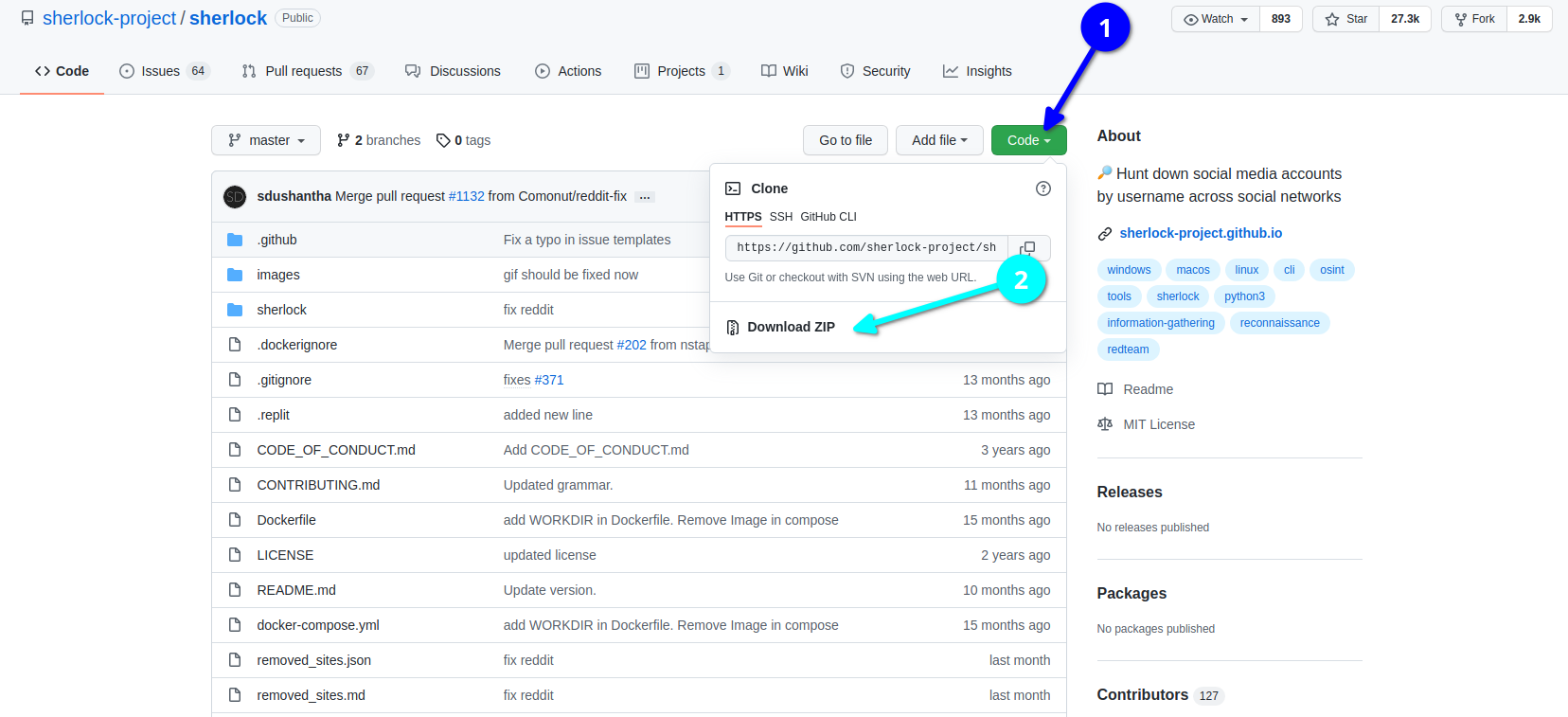Click the zip file icon beside Download ZIP
Screen dimensions: 1568x717
733,327
